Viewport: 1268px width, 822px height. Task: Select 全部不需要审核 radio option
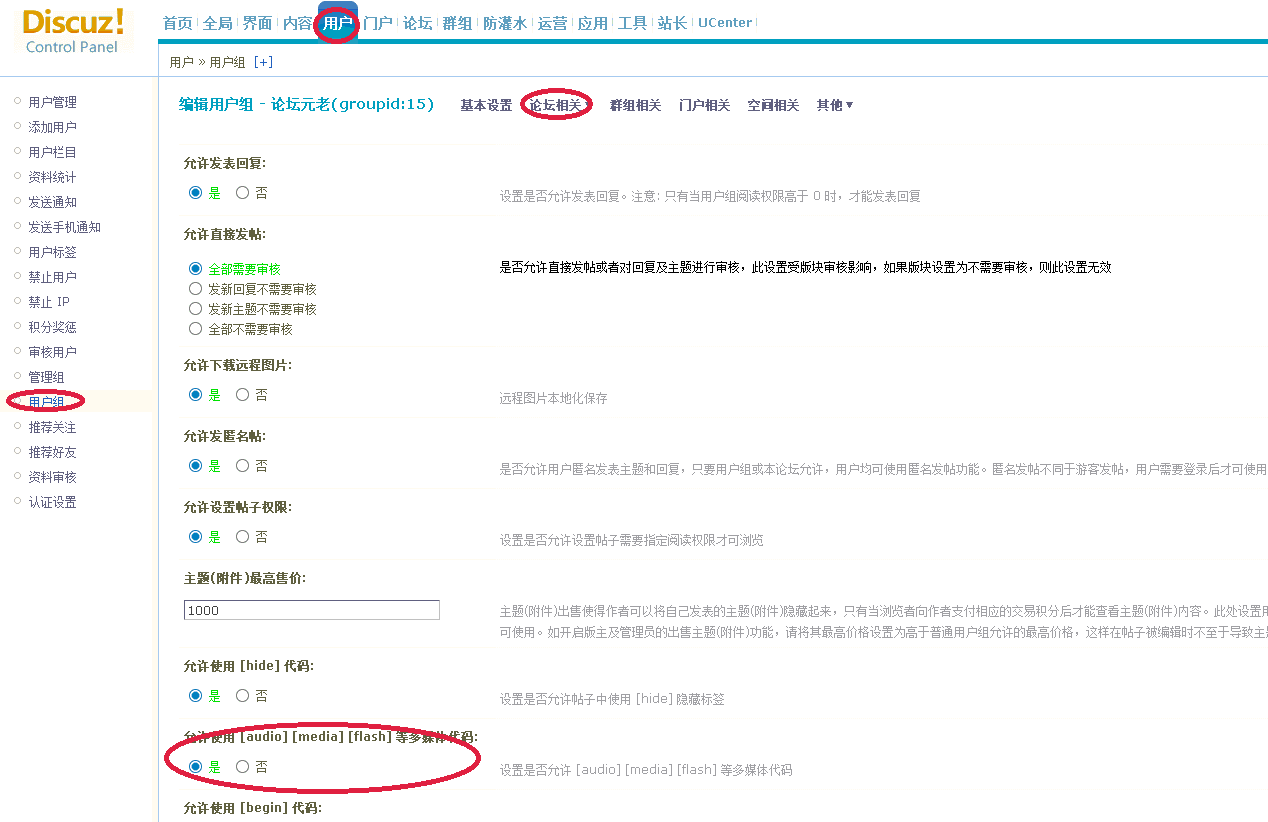point(196,329)
